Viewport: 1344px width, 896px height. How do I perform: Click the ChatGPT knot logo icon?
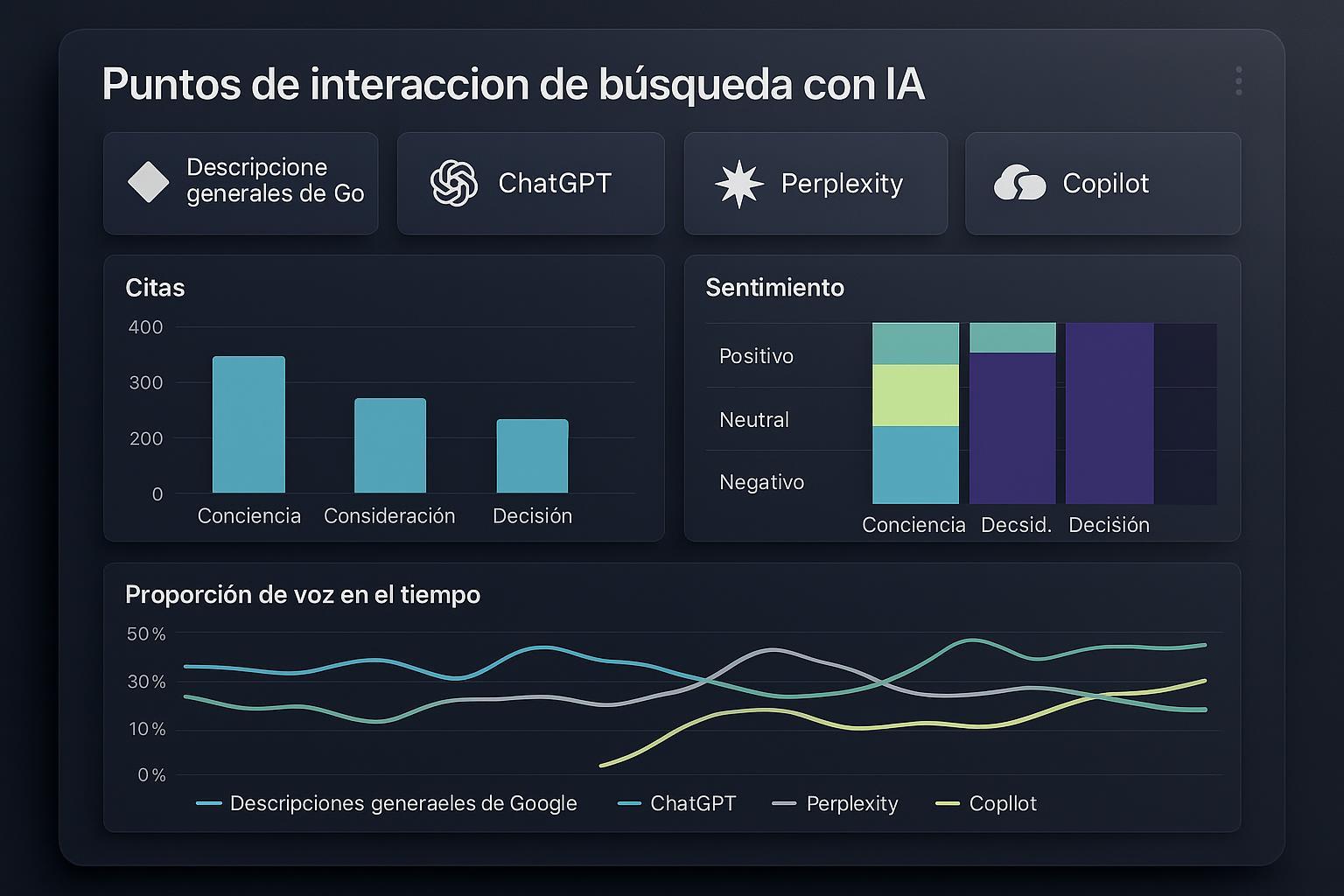(x=454, y=183)
